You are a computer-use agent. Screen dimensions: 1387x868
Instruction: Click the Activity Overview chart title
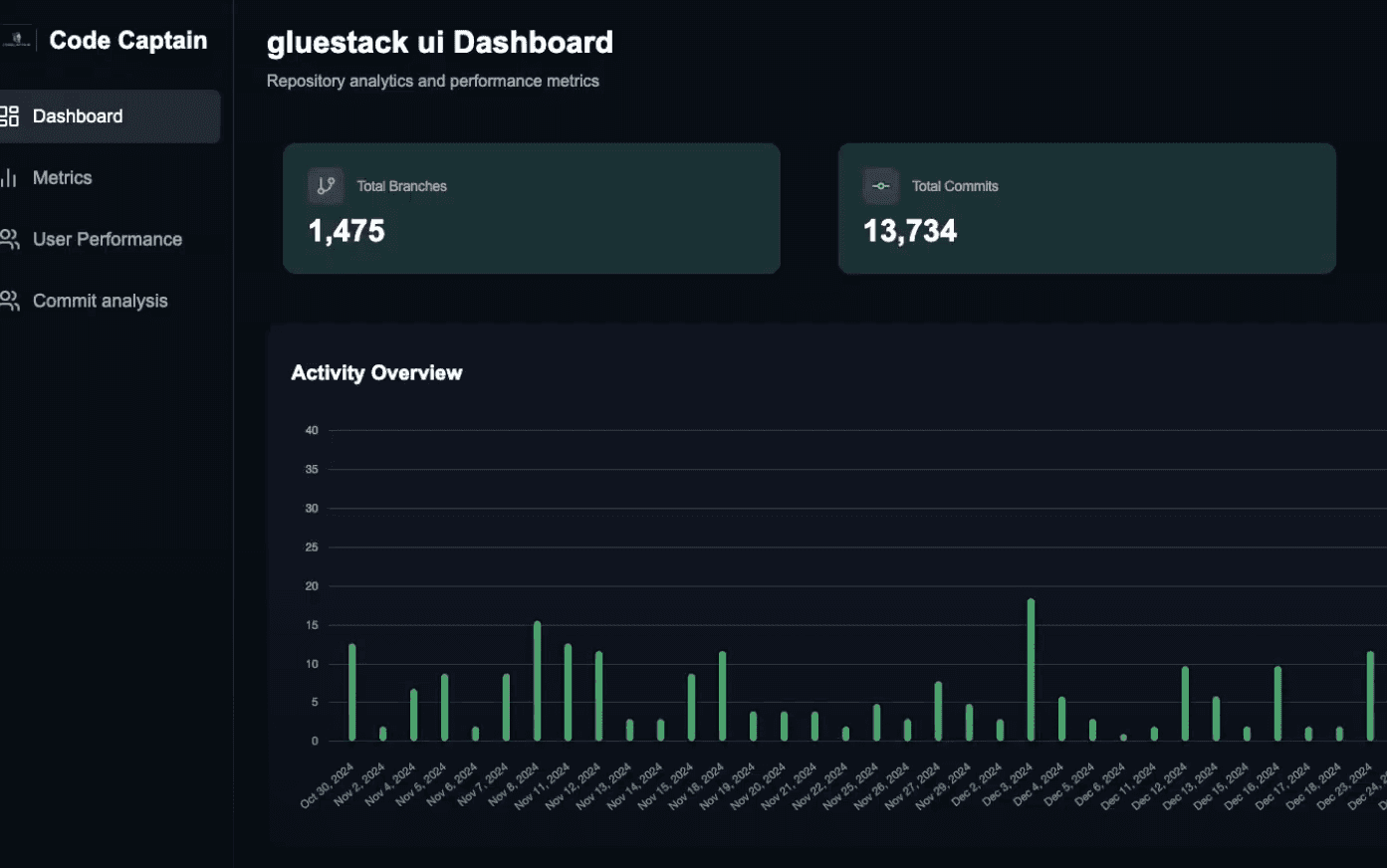pos(376,373)
